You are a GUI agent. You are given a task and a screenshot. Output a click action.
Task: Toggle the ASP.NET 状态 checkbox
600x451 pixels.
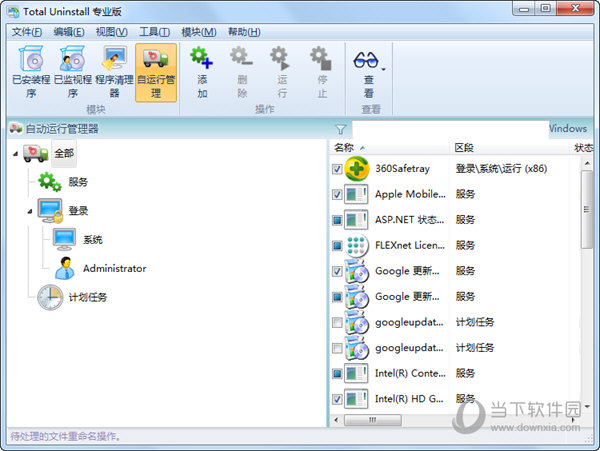(337, 220)
